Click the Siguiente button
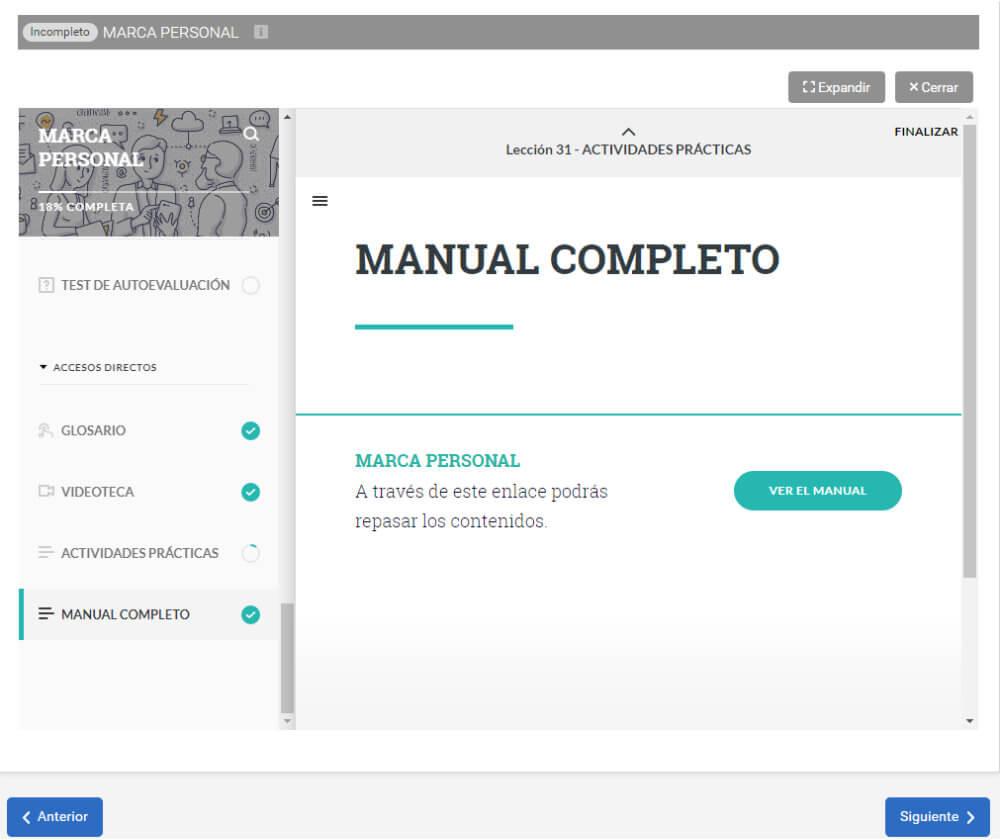The width and height of the screenshot is (1000, 840). (x=937, y=817)
